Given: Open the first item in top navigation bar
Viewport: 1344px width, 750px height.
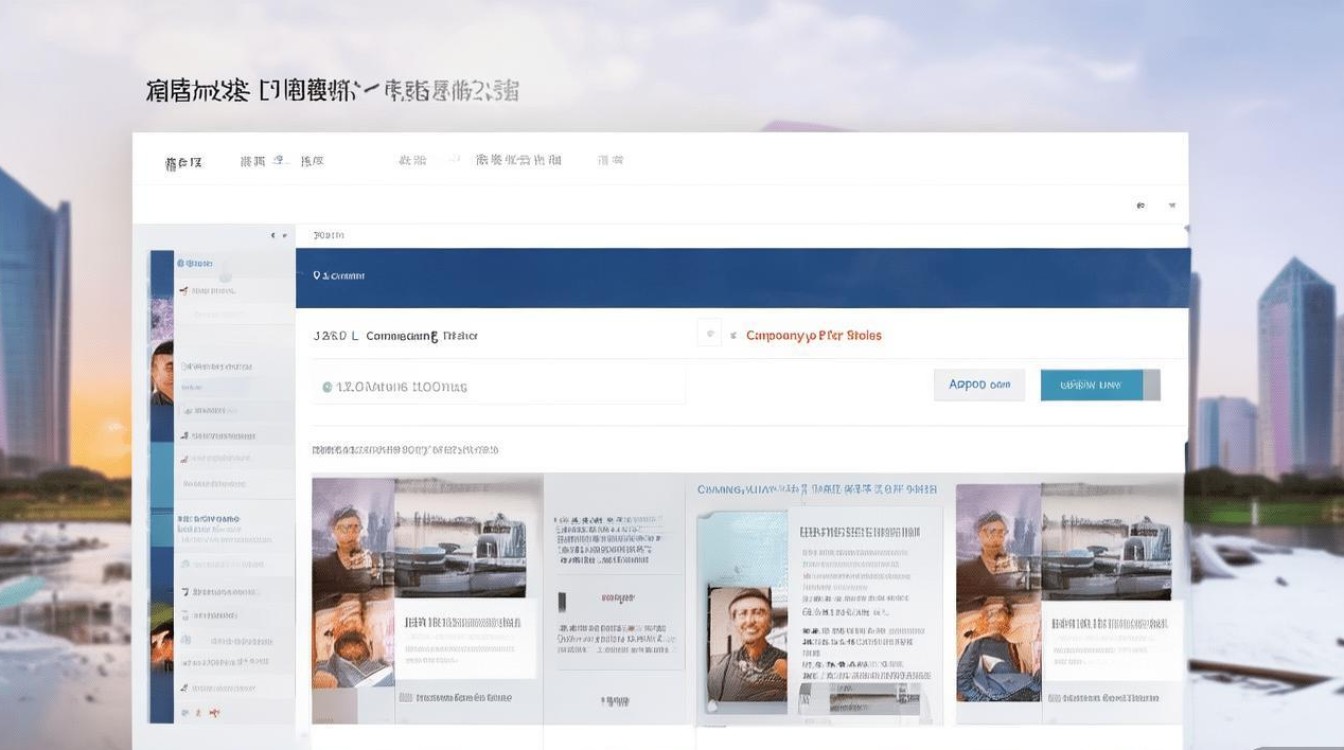Looking at the screenshot, I should pyautogui.click(x=184, y=162).
